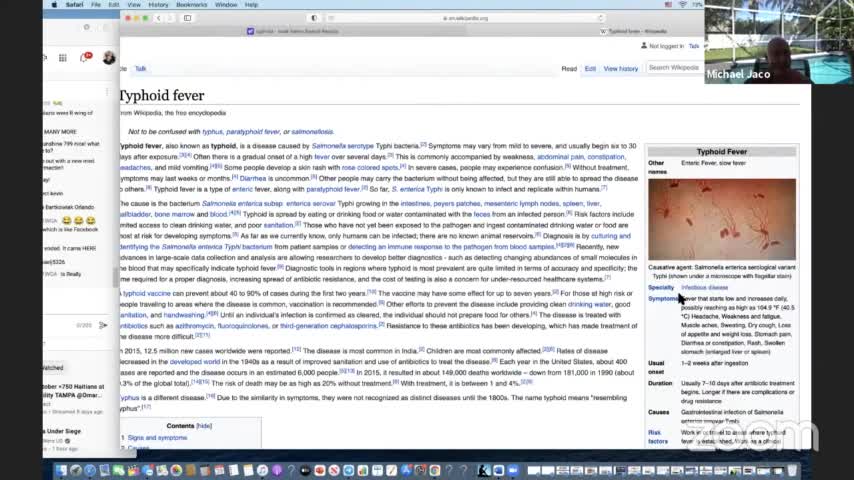
Task: Reload the page with the address bar reload icon
Action: 600,18
